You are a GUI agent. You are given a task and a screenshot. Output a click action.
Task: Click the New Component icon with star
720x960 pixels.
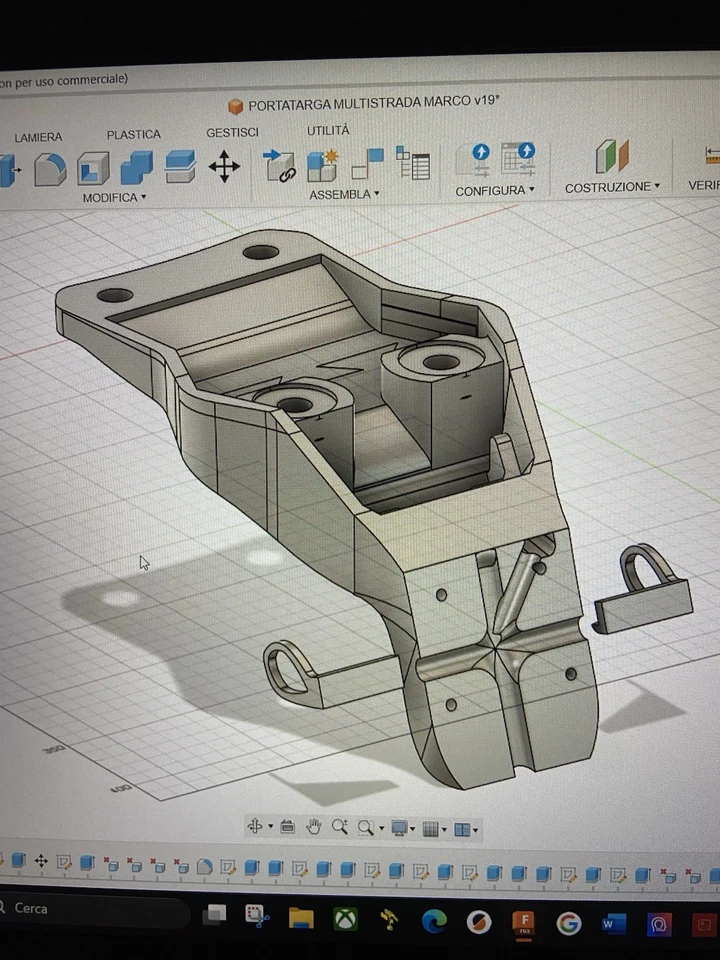[x=323, y=165]
